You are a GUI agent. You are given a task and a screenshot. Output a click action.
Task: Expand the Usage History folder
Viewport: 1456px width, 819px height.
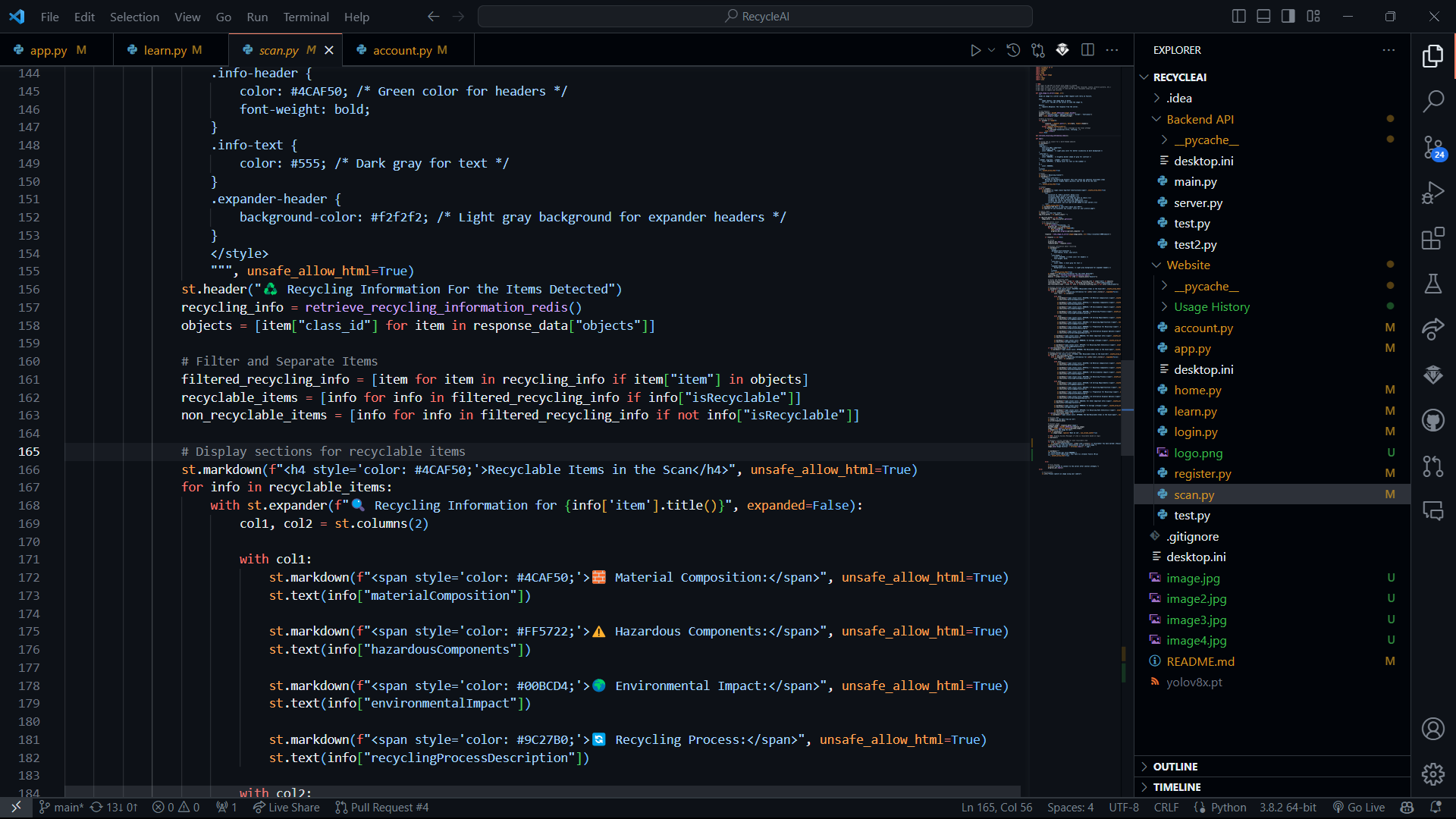tap(1211, 307)
